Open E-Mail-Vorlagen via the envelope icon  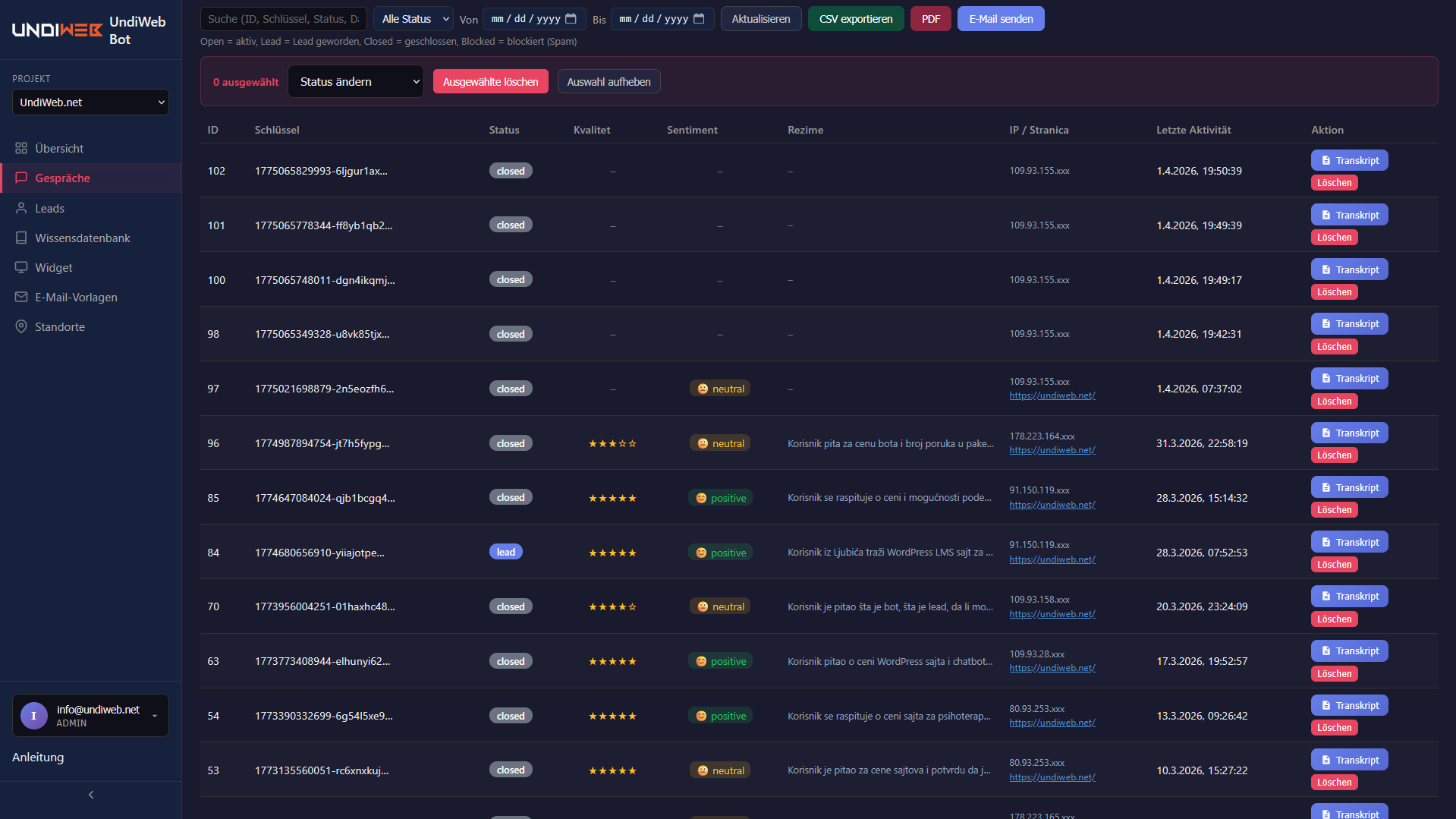click(20, 297)
